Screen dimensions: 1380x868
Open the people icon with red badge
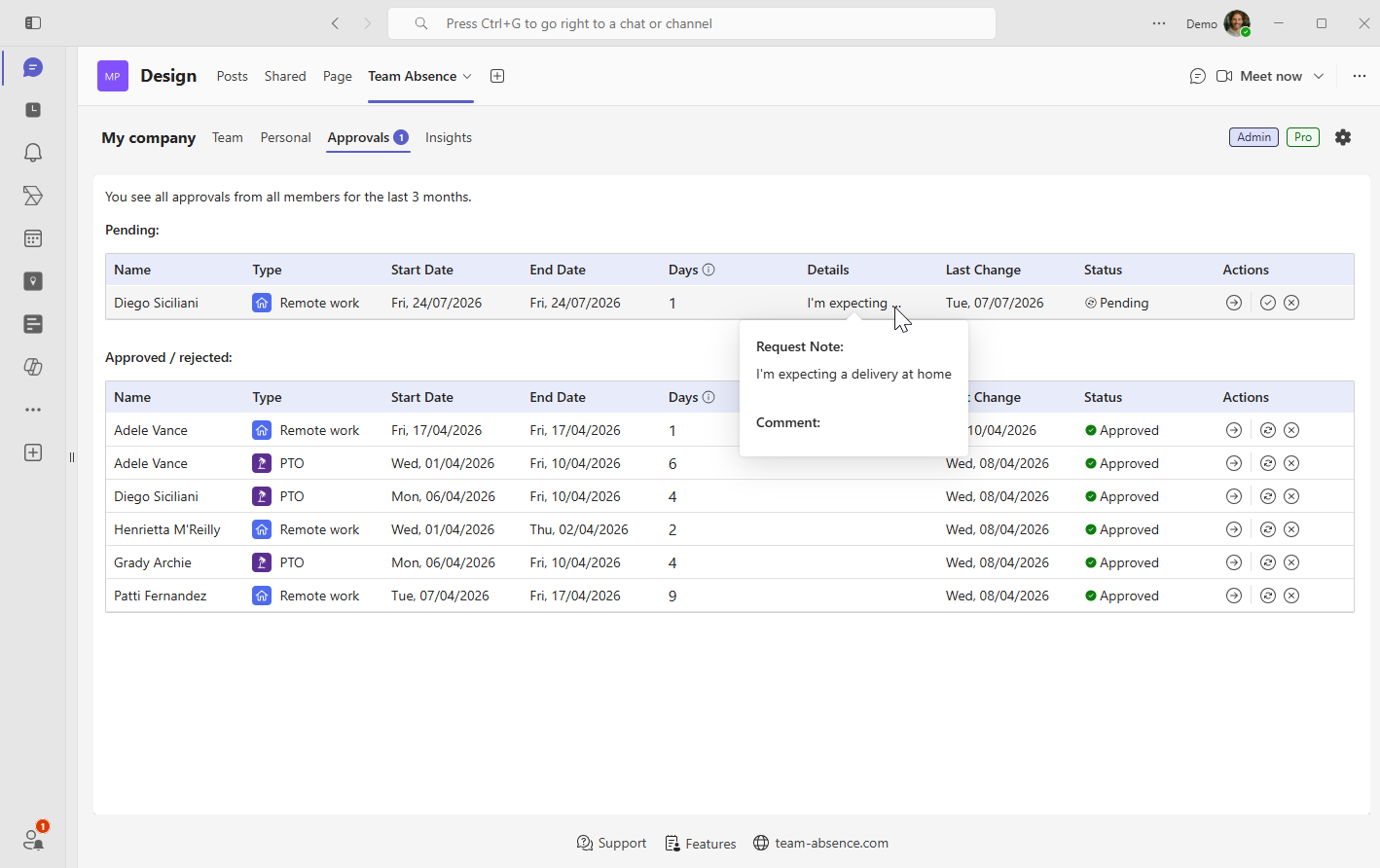[x=34, y=838]
